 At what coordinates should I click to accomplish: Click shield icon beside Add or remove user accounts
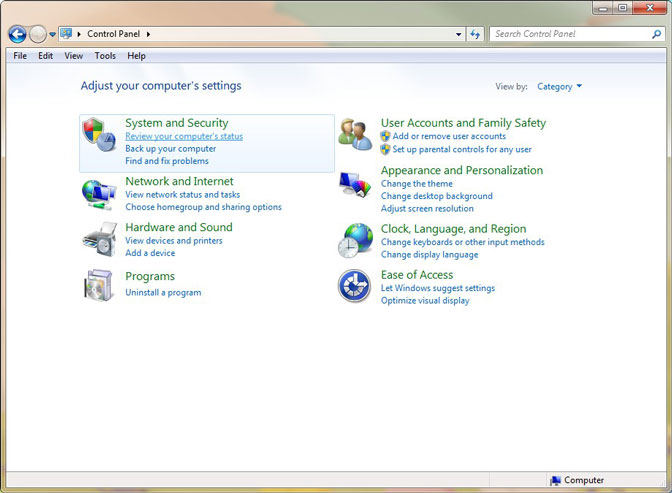coord(385,136)
